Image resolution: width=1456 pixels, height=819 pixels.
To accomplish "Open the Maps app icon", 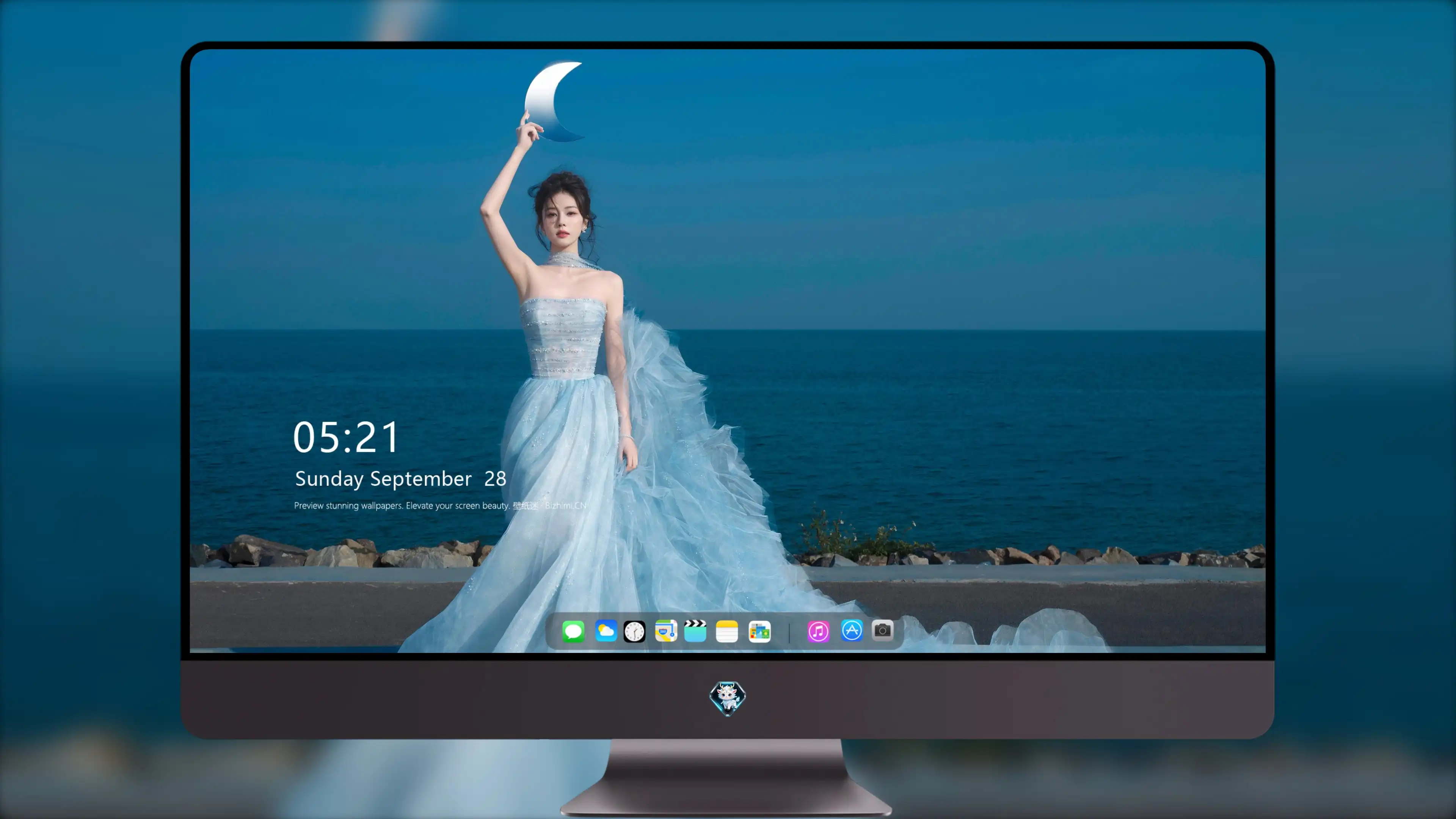I will [x=666, y=631].
